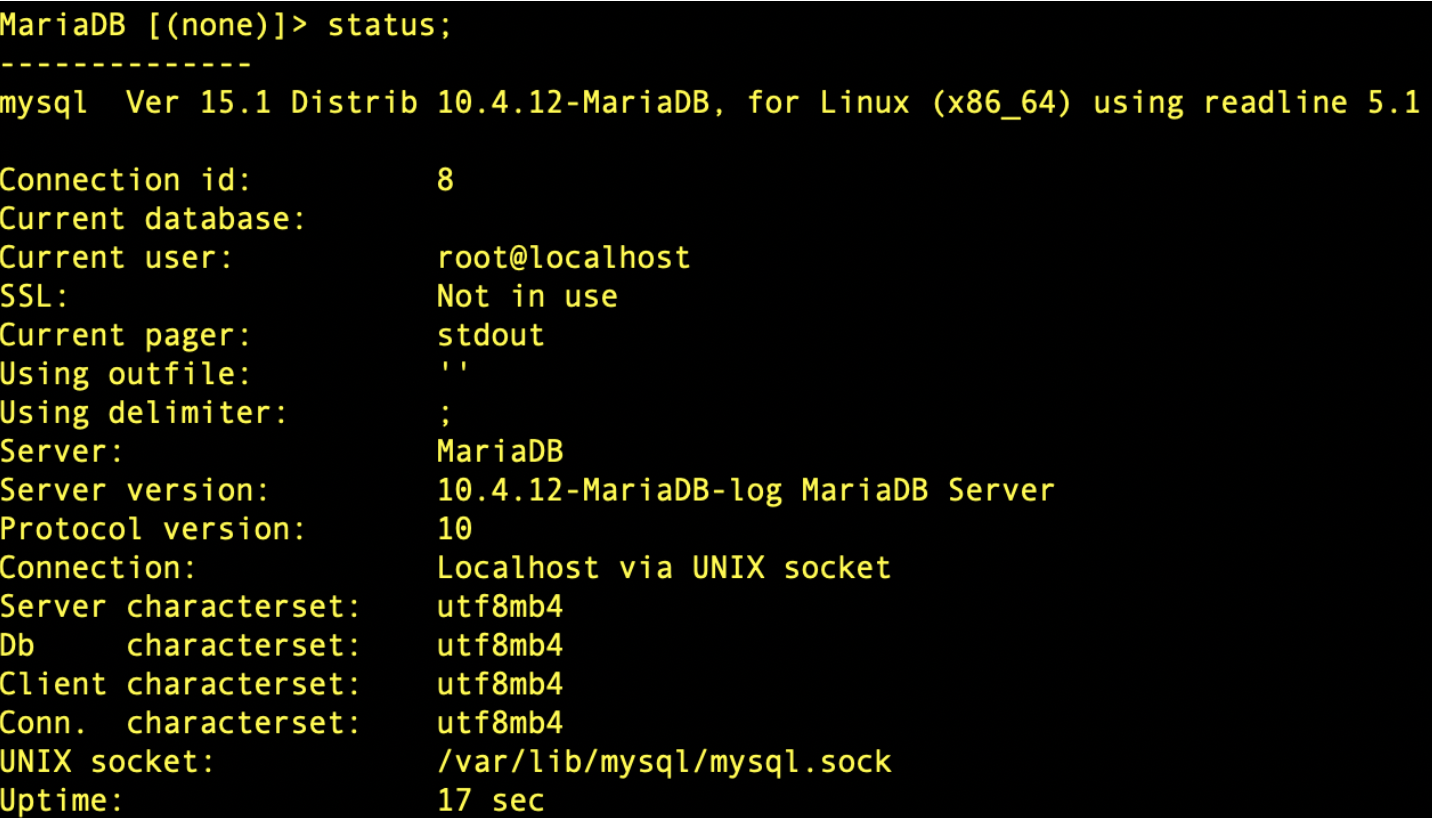The width and height of the screenshot is (1432, 818).
Task: Click the connection id value '8'
Action: [x=446, y=180]
